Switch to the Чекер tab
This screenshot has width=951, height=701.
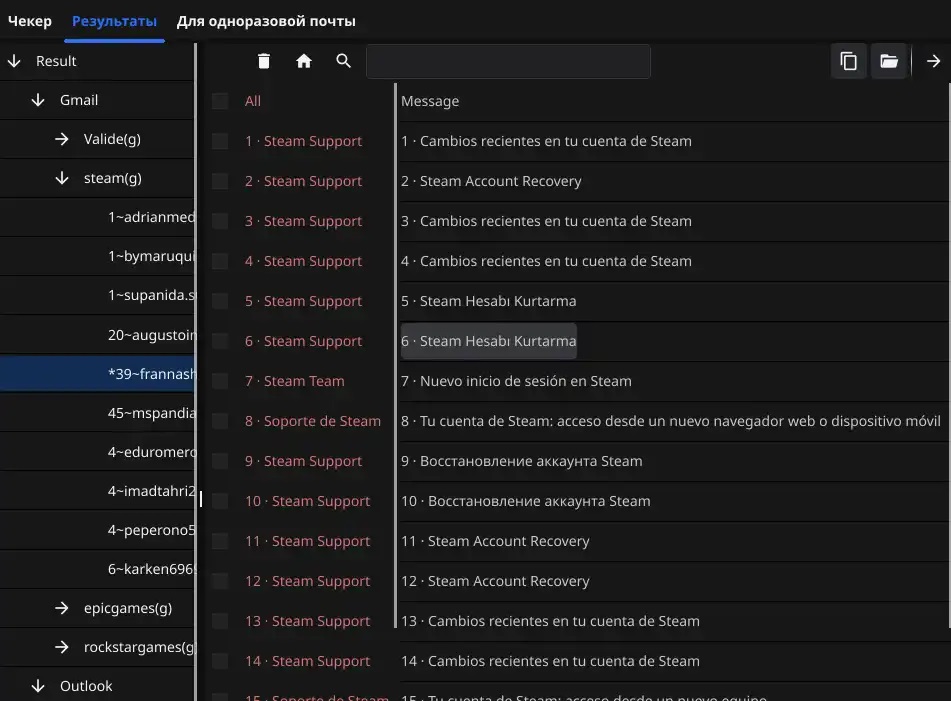click(x=30, y=21)
